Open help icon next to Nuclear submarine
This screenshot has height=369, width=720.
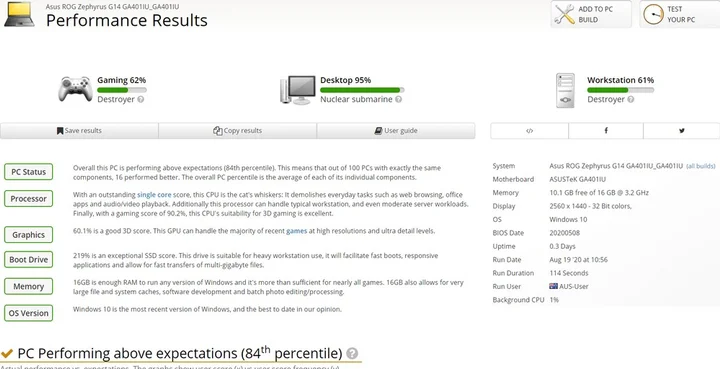click(x=399, y=100)
